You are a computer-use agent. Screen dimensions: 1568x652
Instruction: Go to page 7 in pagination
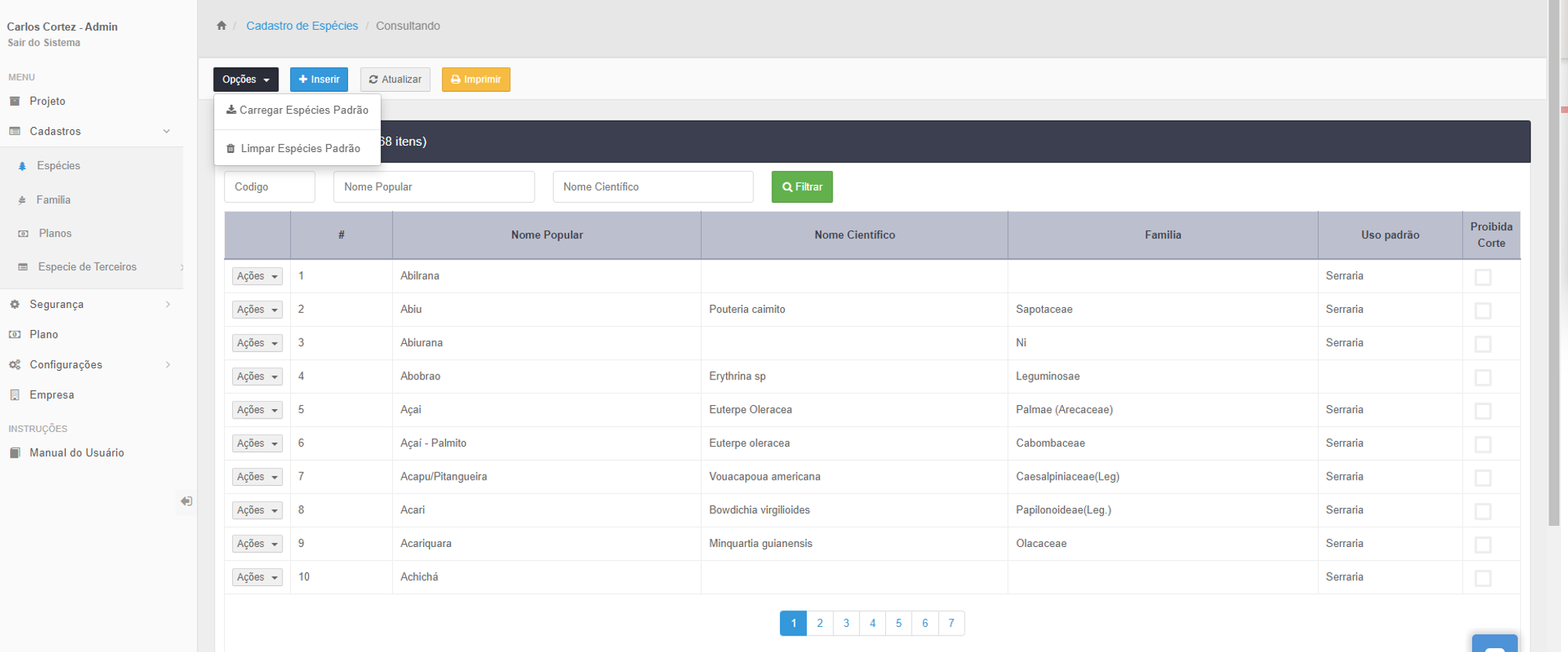click(951, 623)
